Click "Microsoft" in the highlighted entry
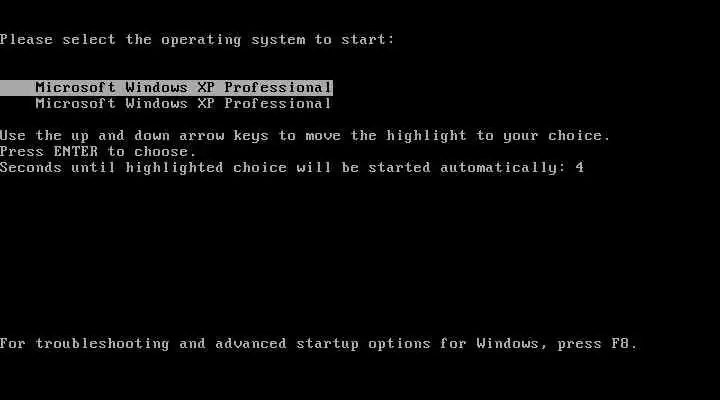This screenshot has height=400, width=720. [x=75, y=87]
